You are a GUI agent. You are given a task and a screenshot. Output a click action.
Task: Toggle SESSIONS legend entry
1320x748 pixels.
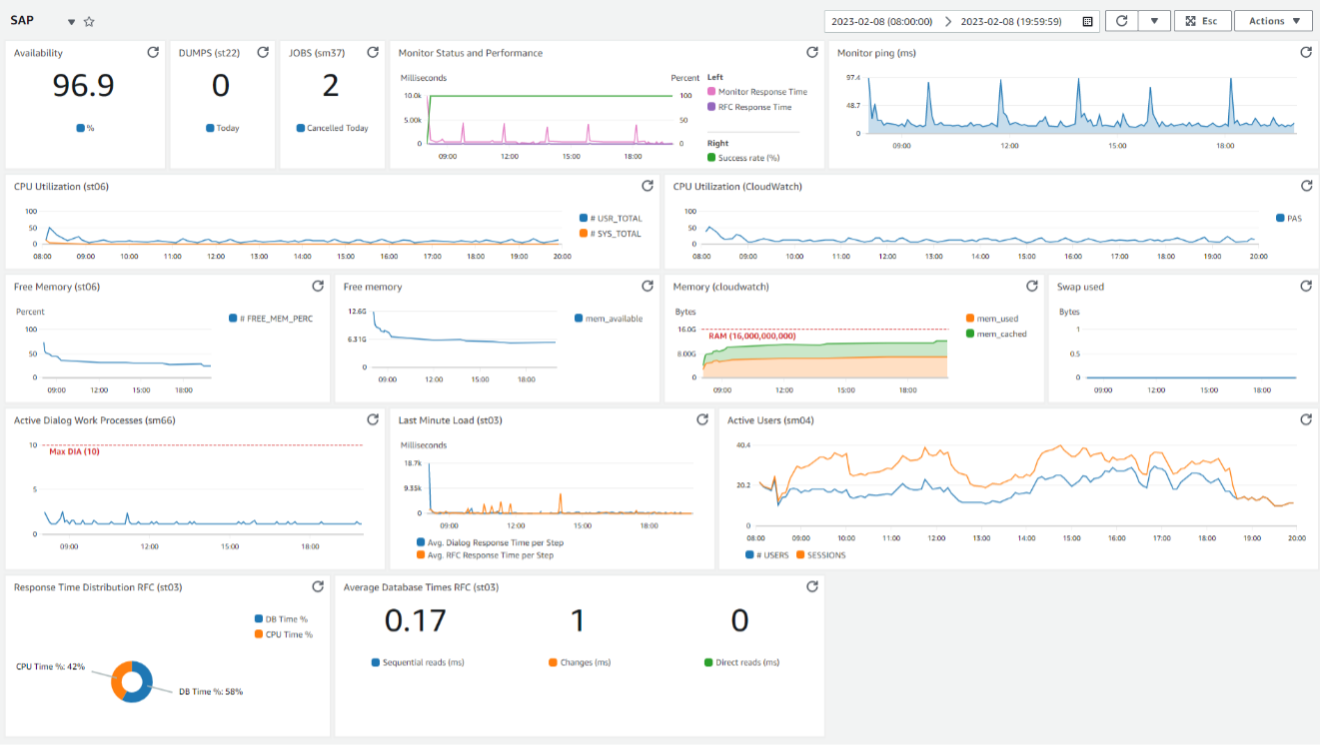coord(820,555)
